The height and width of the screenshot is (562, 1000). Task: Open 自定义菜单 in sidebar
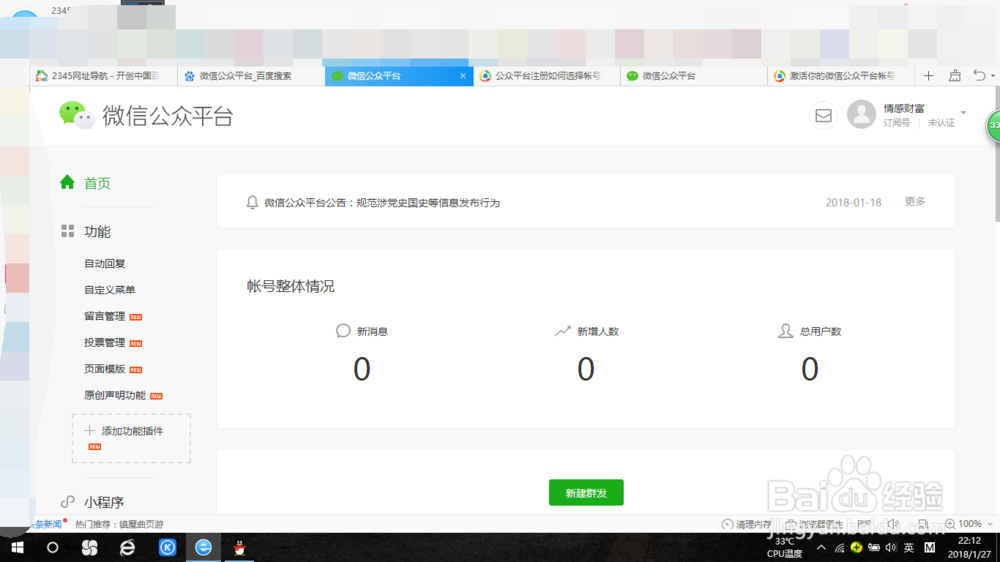tap(110, 290)
